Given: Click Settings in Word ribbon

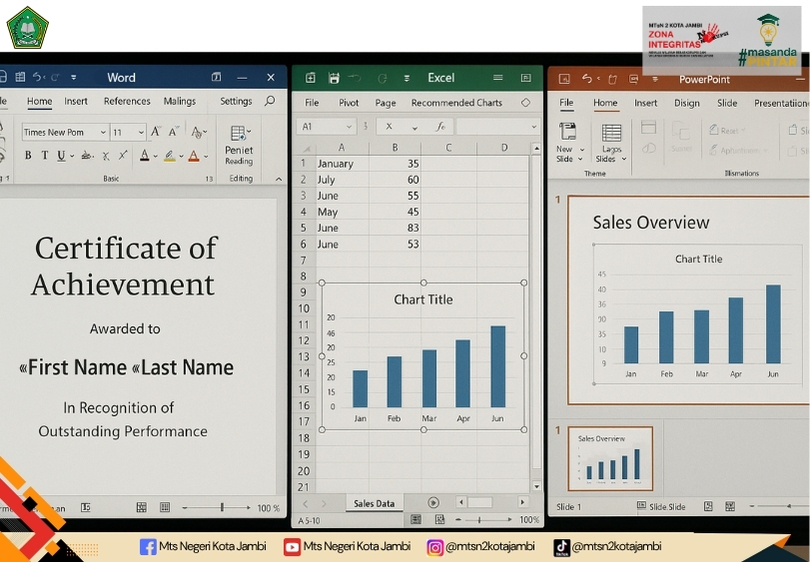Looking at the screenshot, I should [x=236, y=101].
